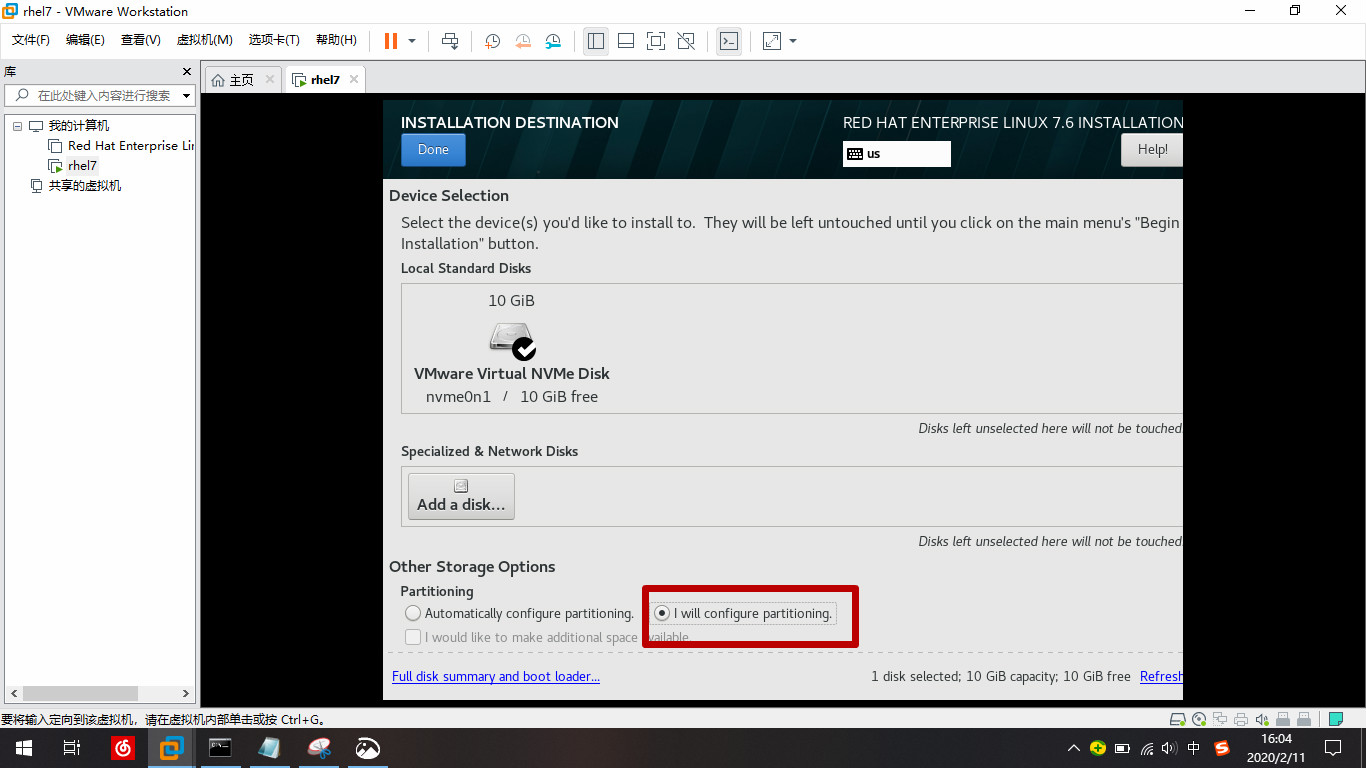Click the Unity mode toolbar icon
The height and width of the screenshot is (768, 1366).
[686, 41]
